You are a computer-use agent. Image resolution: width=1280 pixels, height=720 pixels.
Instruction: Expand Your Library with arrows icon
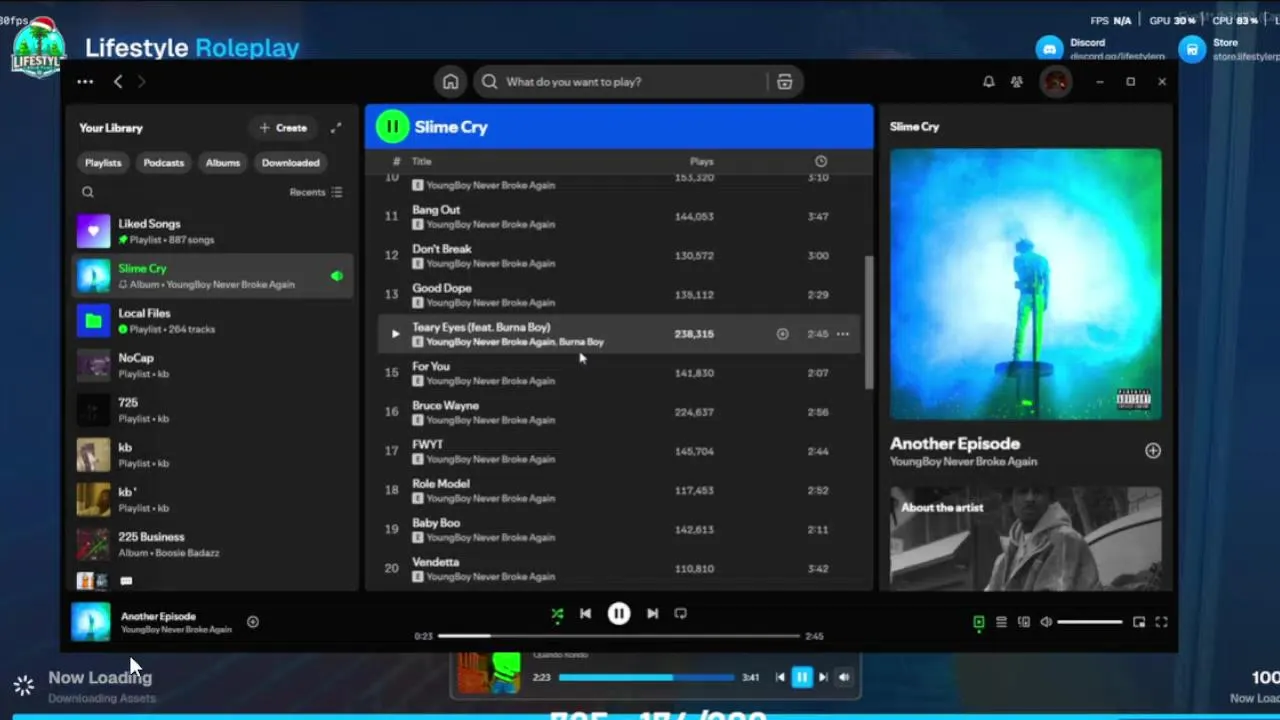coord(336,128)
